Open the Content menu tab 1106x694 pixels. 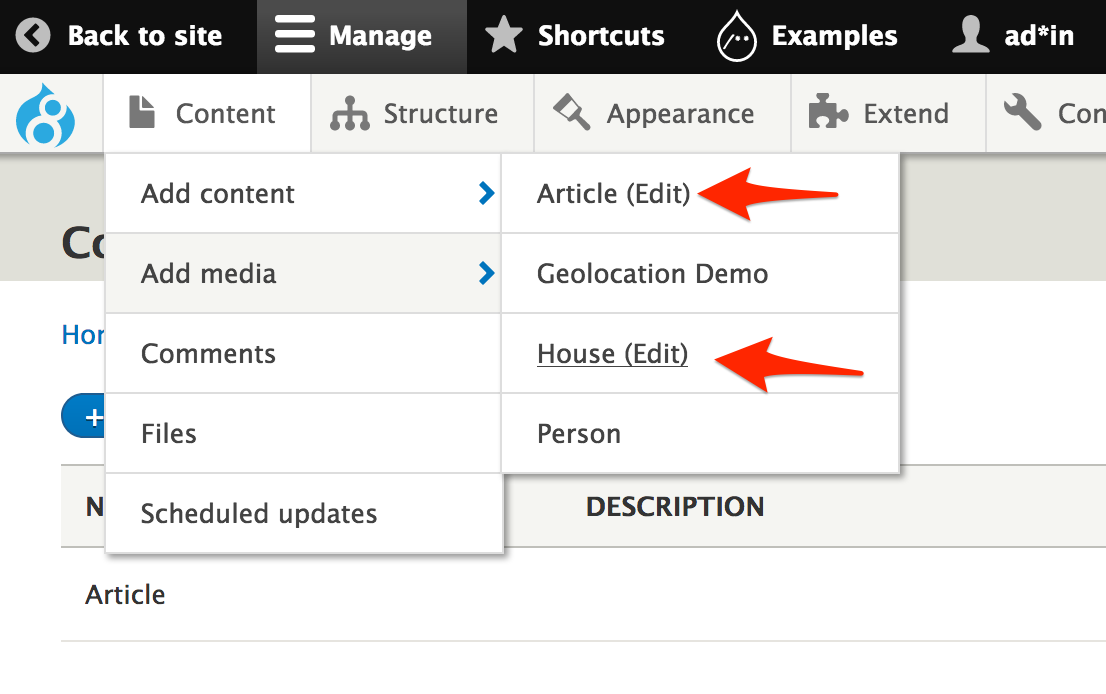click(x=206, y=114)
